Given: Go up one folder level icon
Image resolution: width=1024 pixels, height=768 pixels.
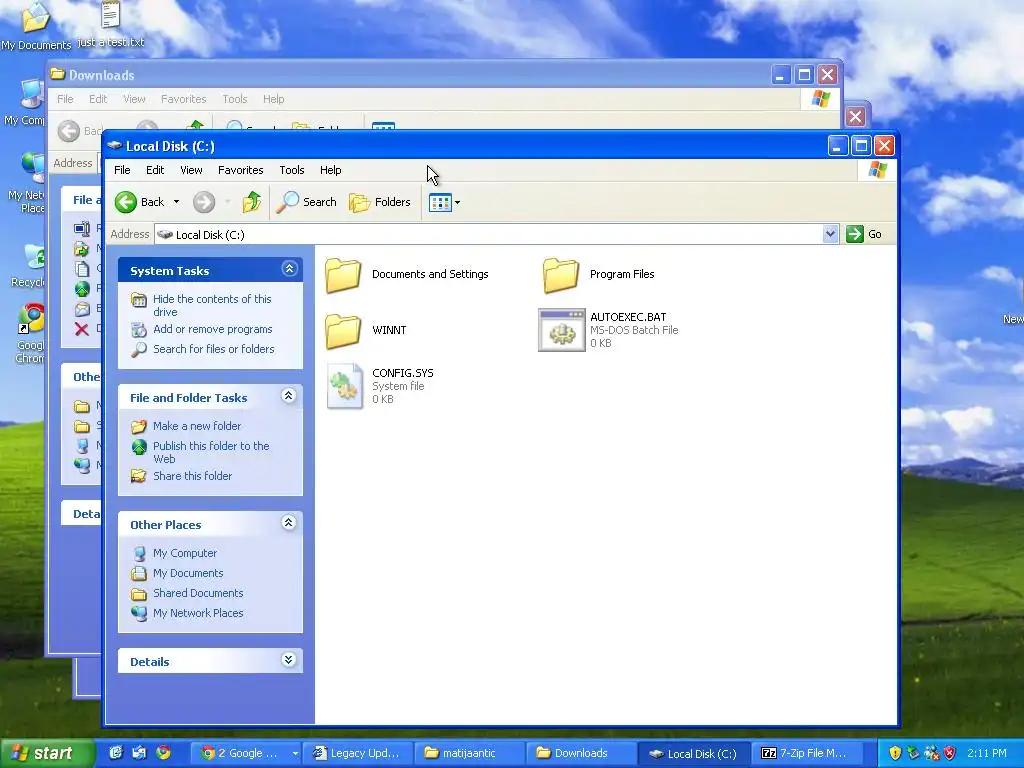Looking at the screenshot, I should point(251,202).
